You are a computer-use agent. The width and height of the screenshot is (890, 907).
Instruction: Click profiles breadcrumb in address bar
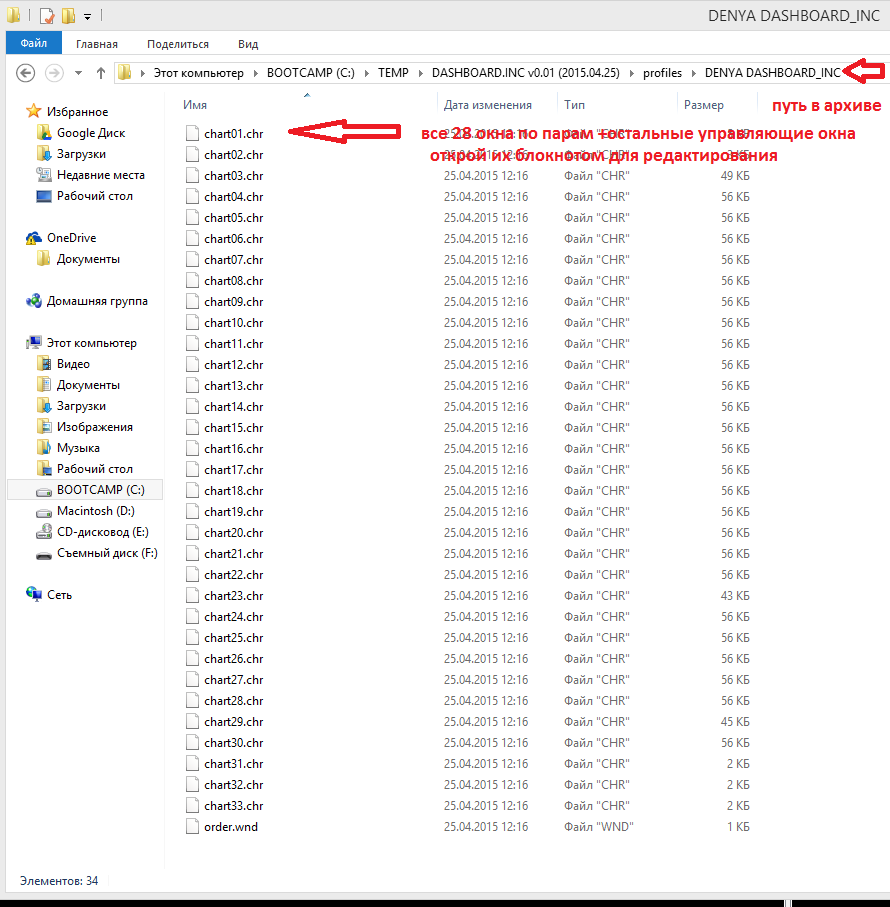(x=662, y=73)
